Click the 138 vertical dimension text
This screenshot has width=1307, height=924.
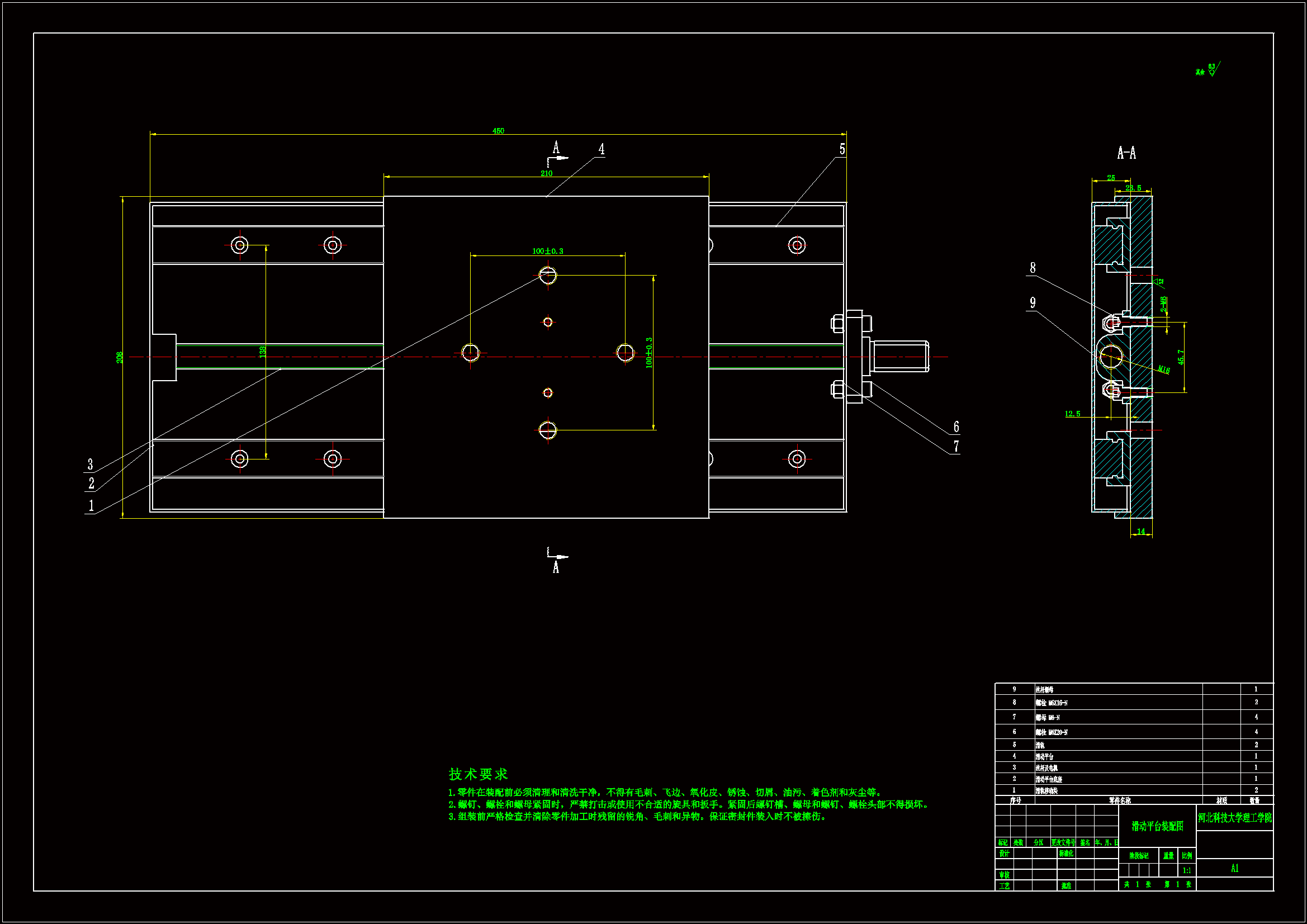pos(262,352)
